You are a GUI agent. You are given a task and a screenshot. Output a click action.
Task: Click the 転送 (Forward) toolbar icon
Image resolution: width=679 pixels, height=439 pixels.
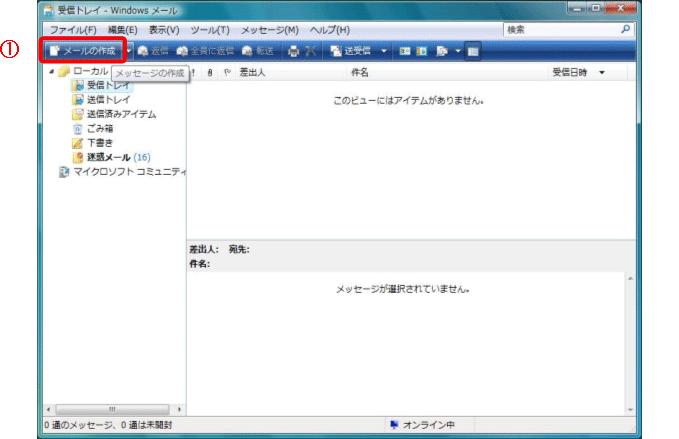258,50
